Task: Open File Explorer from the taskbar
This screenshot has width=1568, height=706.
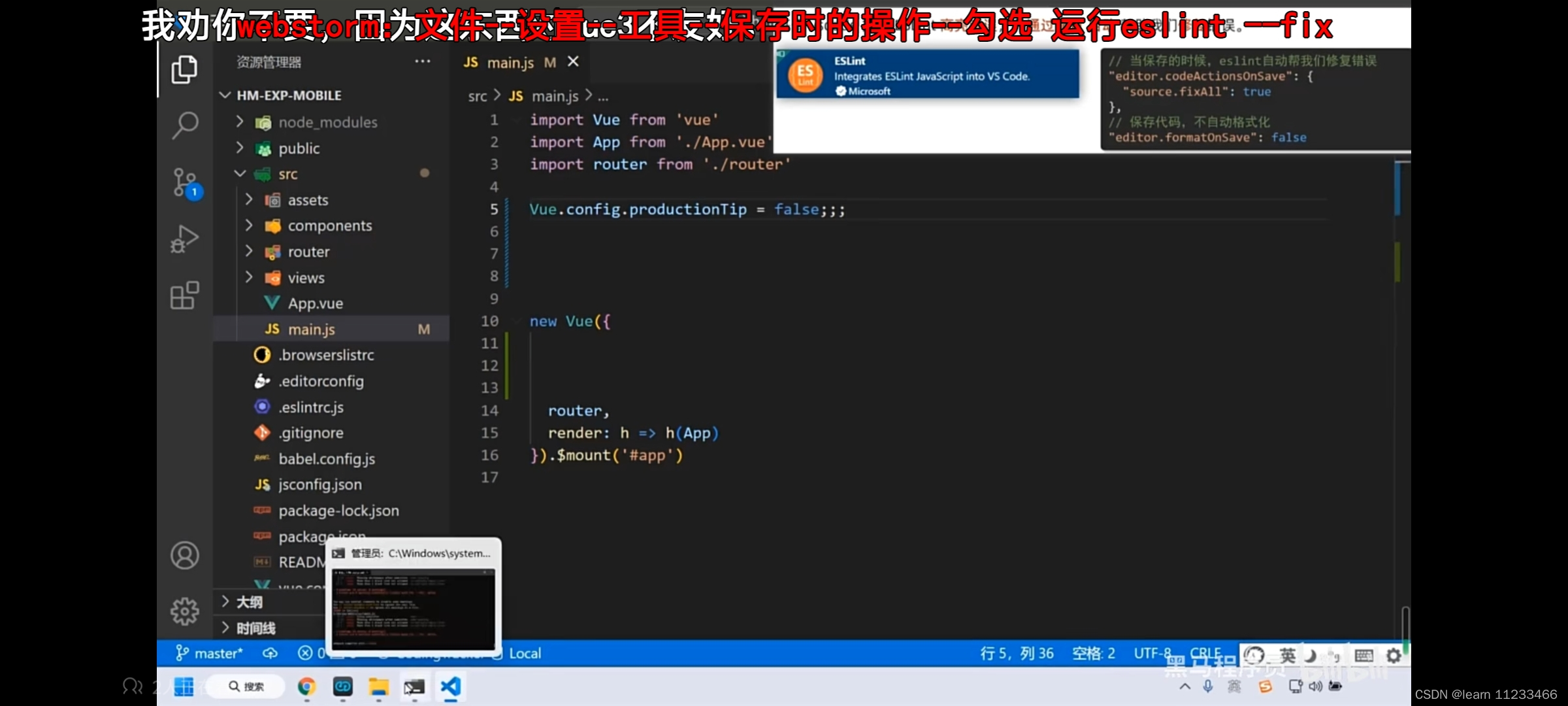Action: pos(378,686)
